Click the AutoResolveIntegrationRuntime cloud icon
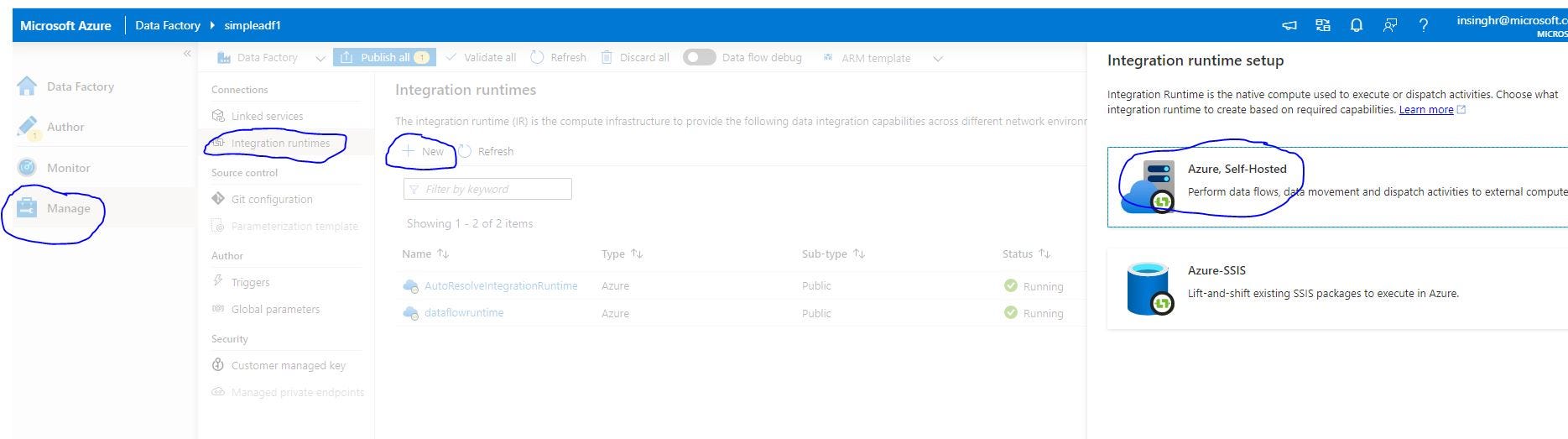This screenshot has height=439, width=1568. pos(410,286)
